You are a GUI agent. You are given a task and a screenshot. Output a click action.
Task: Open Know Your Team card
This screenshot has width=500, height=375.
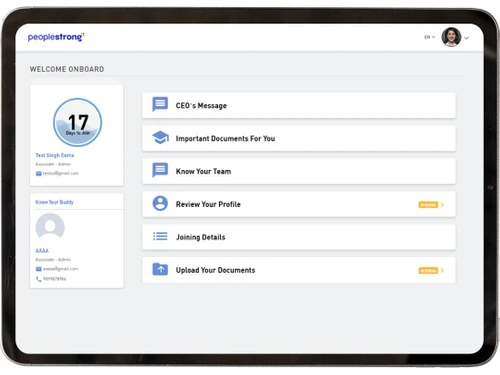click(299, 171)
